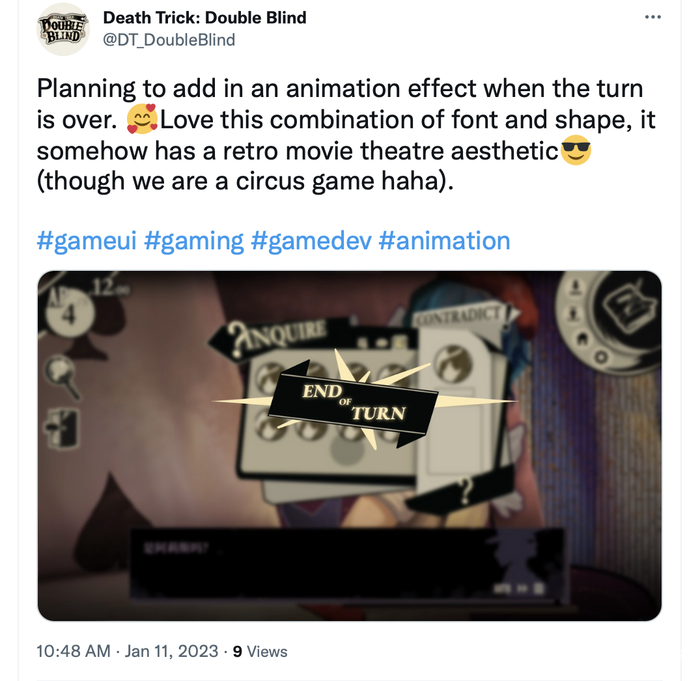Open the #animation hashtag
This screenshot has height=681, width=700.
pos(444,241)
